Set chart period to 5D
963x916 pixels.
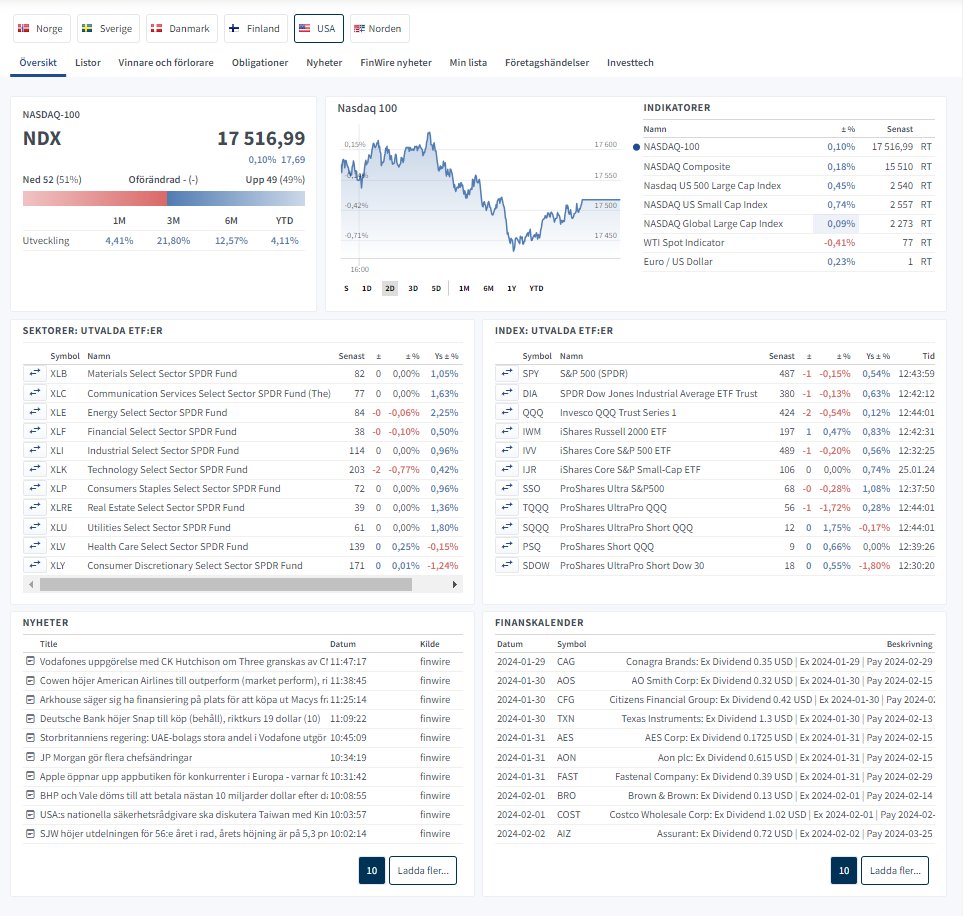coord(436,288)
